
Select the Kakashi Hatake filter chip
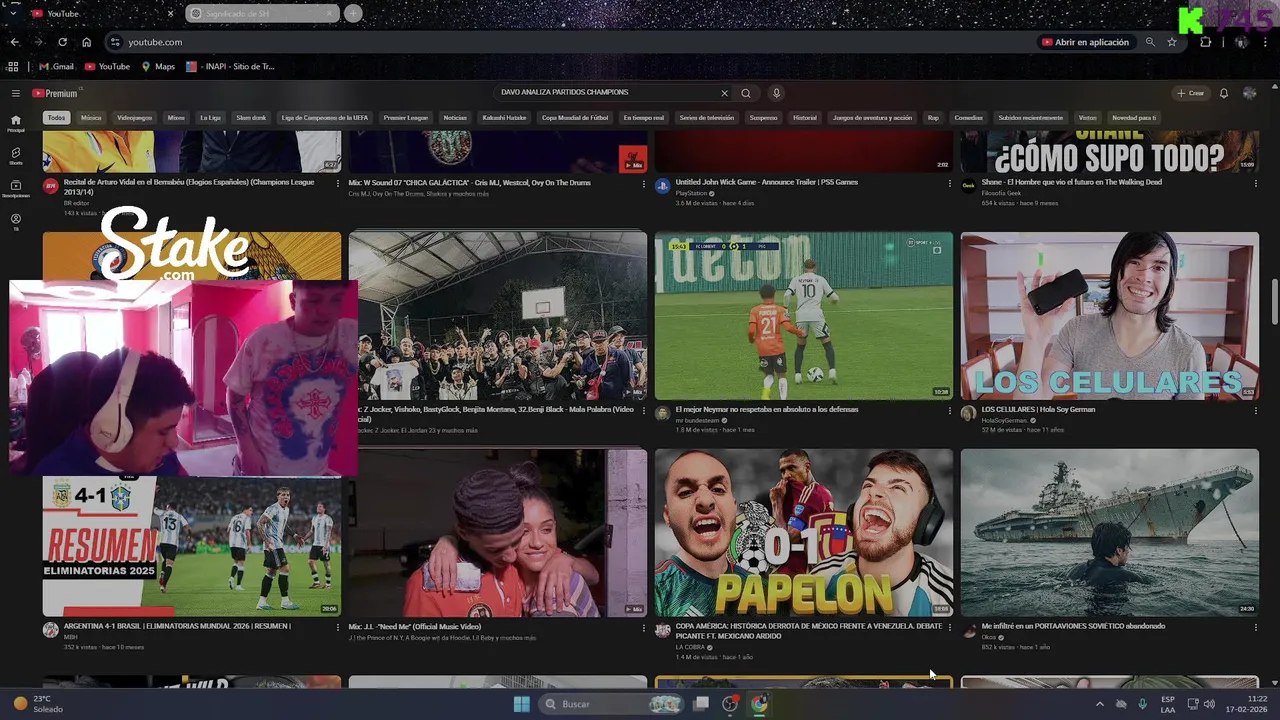click(504, 118)
